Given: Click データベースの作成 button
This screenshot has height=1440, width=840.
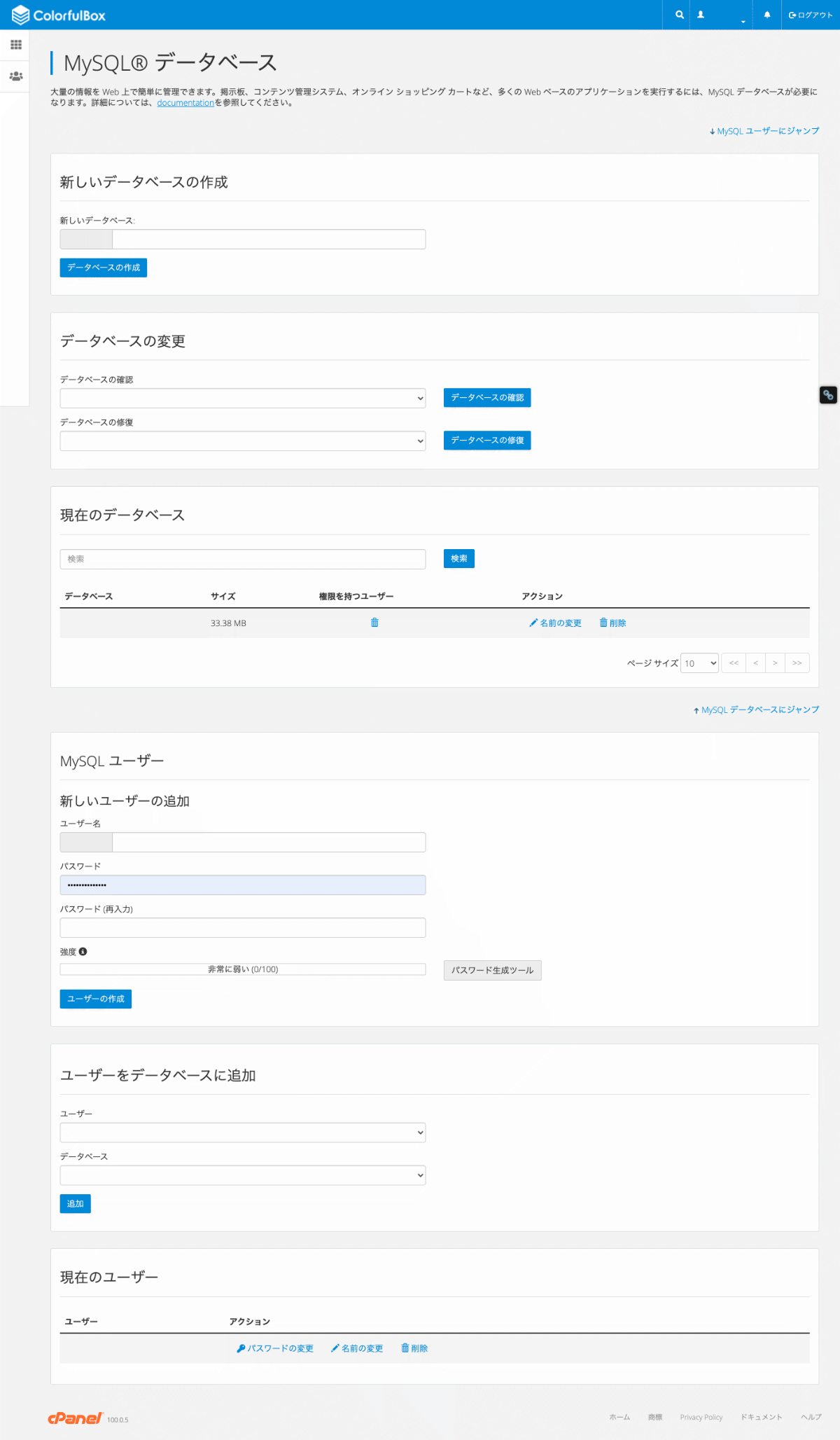Looking at the screenshot, I should (x=104, y=268).
